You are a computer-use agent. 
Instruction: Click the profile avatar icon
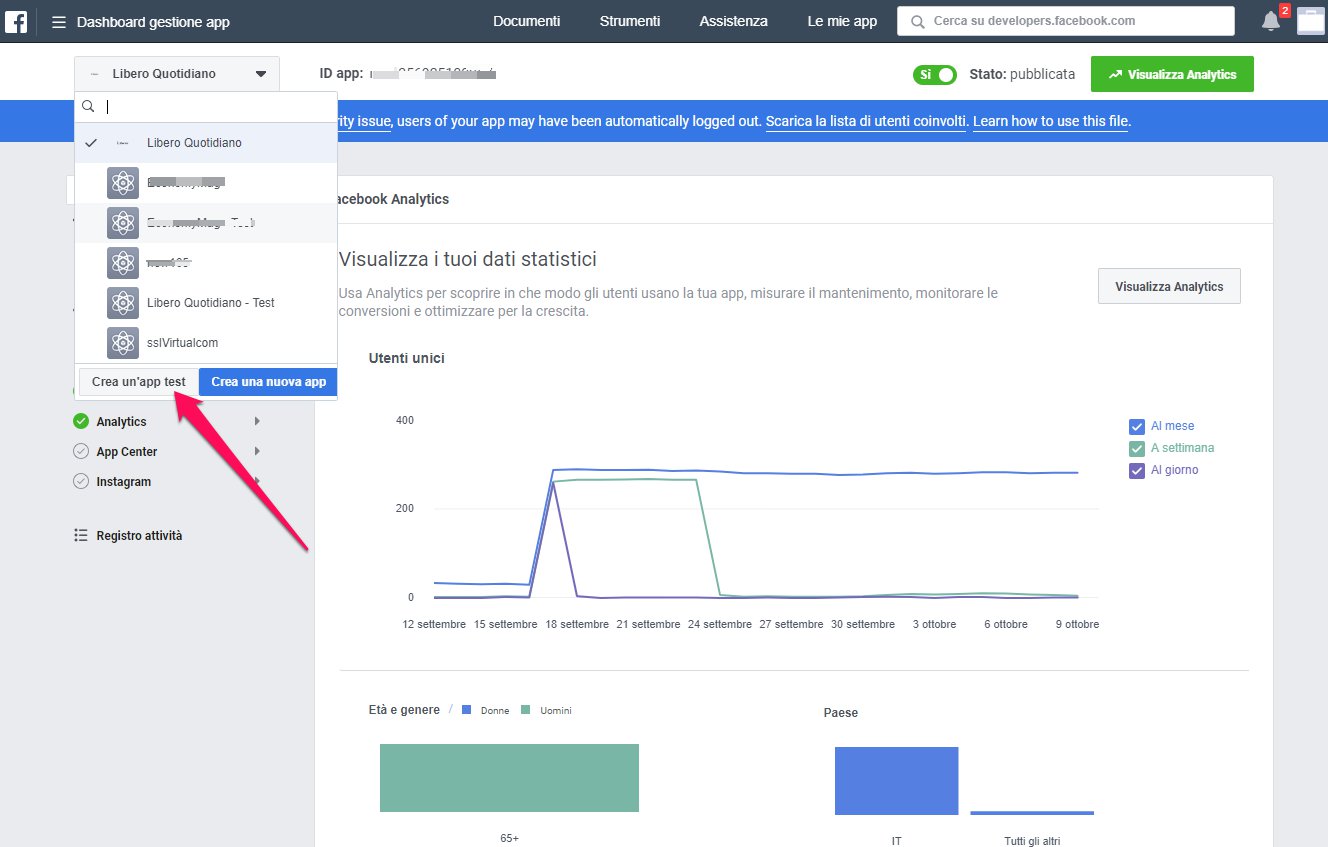point(1310,21)
